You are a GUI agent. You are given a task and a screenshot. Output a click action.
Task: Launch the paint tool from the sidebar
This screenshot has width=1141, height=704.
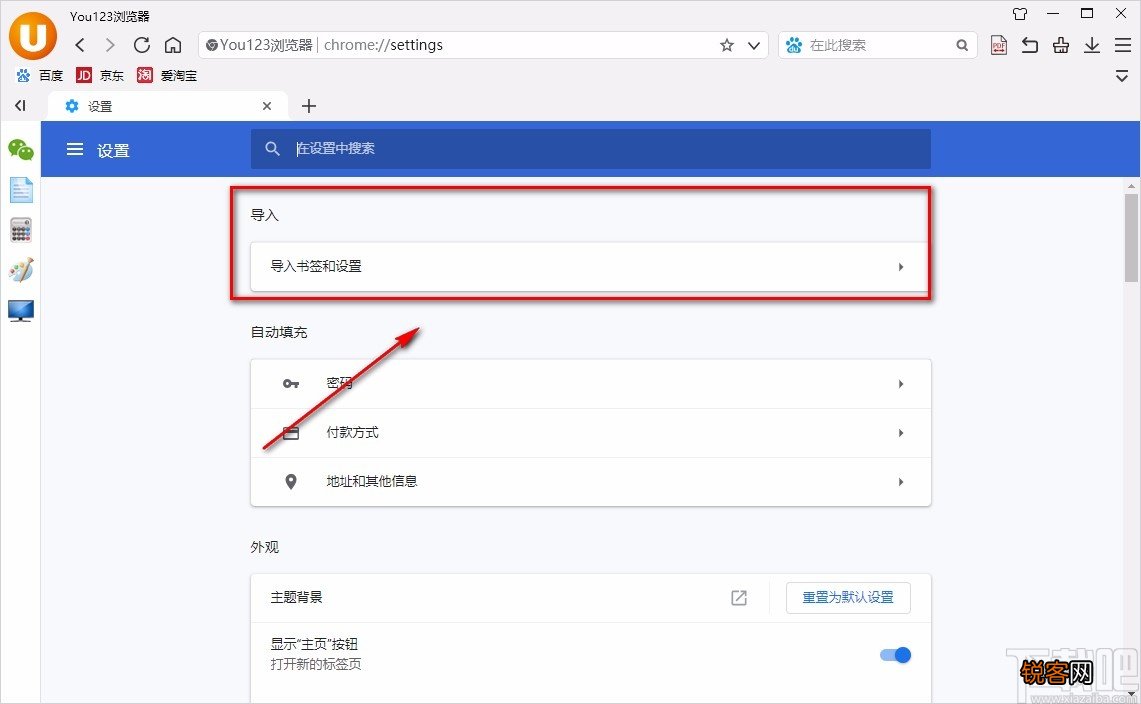[x=21, y=269]
